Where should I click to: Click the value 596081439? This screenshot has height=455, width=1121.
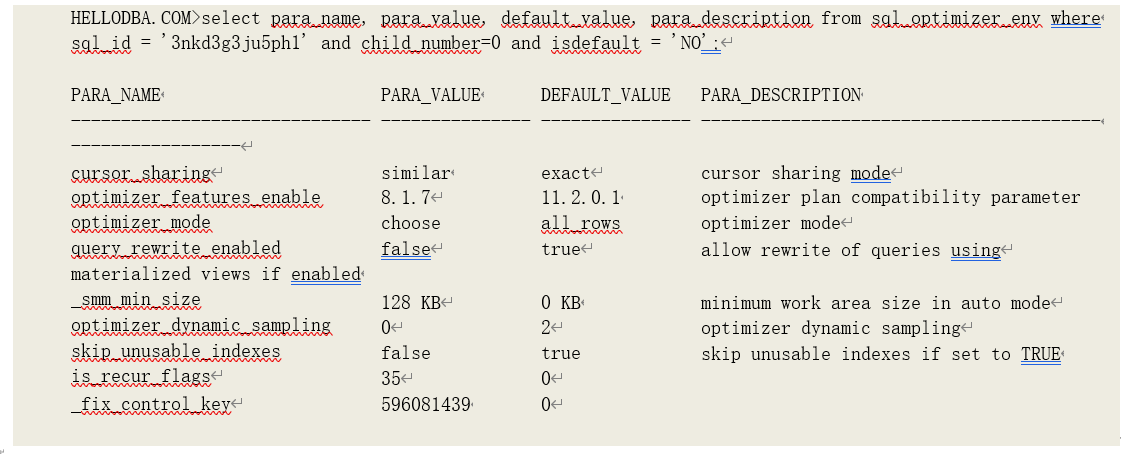[x=425, y=404]
